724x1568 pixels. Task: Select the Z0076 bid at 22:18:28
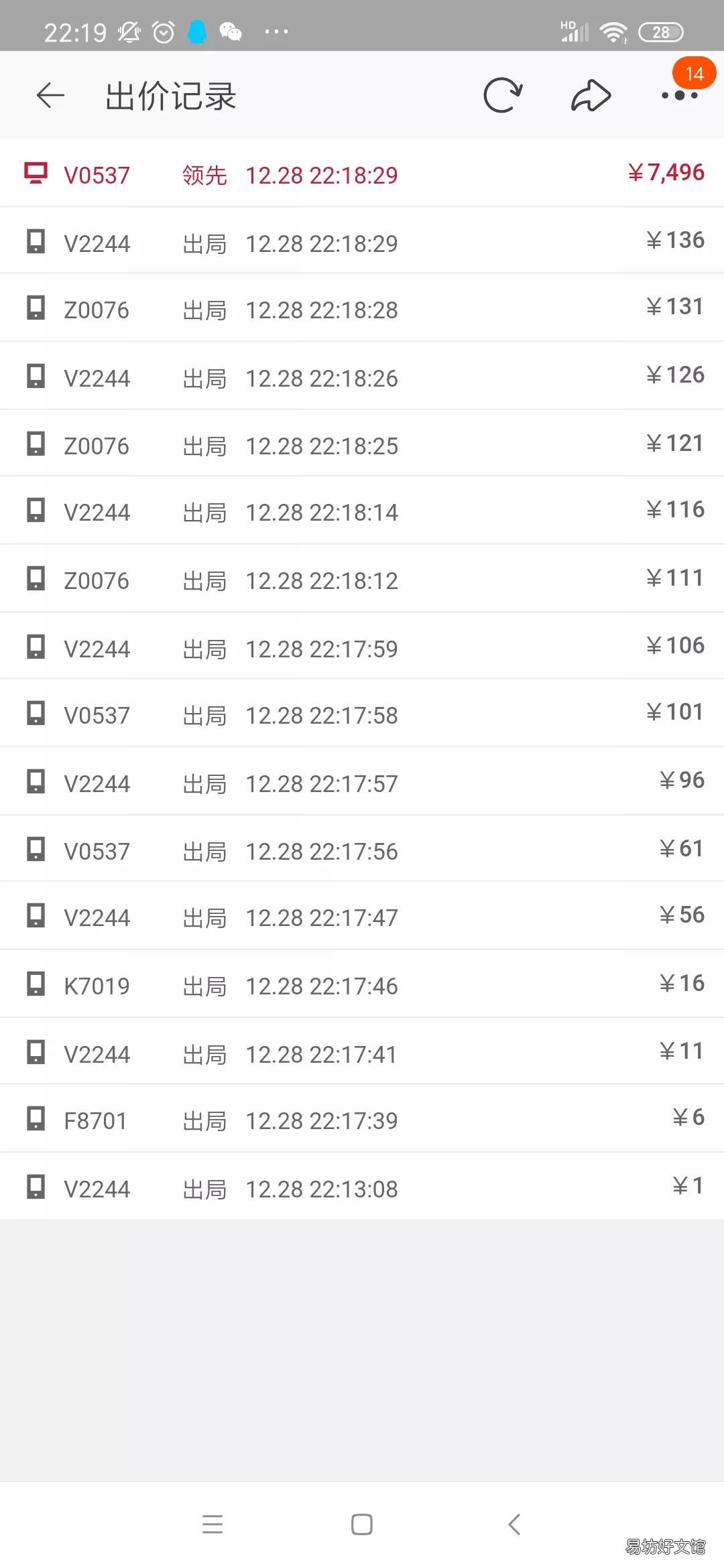(362, 308)
